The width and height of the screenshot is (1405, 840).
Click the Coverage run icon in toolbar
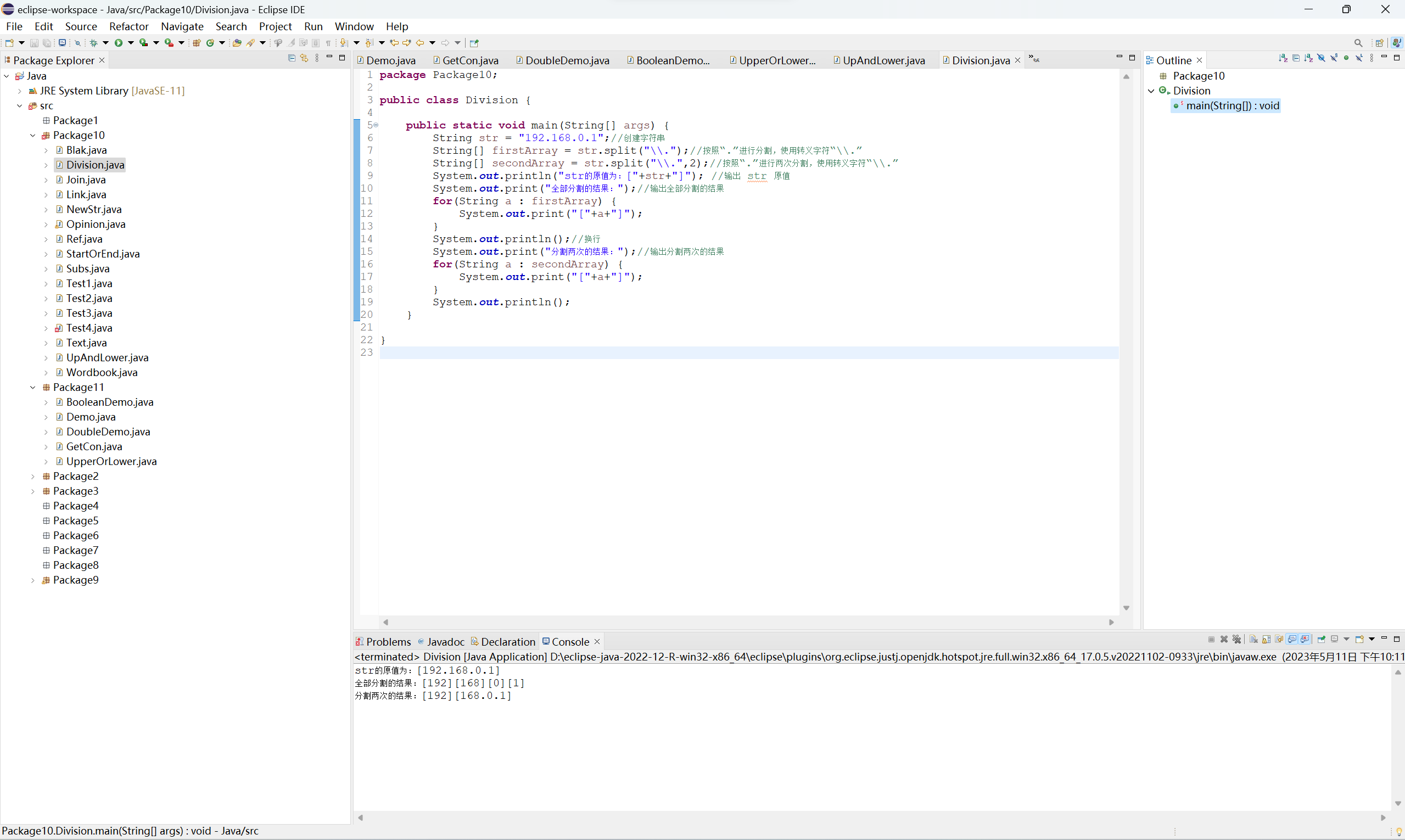144,43
